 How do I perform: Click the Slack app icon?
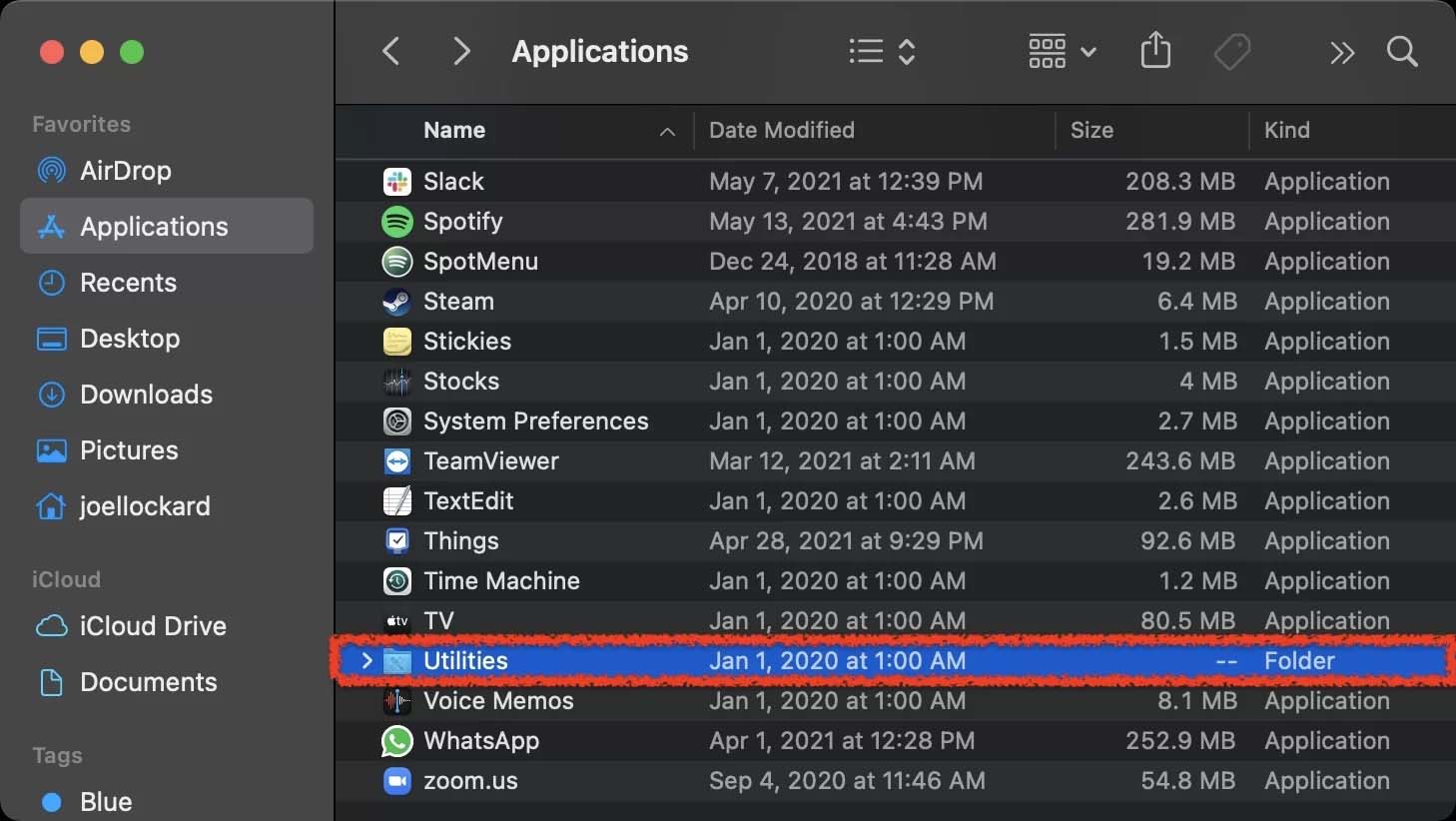pos(397,182)
